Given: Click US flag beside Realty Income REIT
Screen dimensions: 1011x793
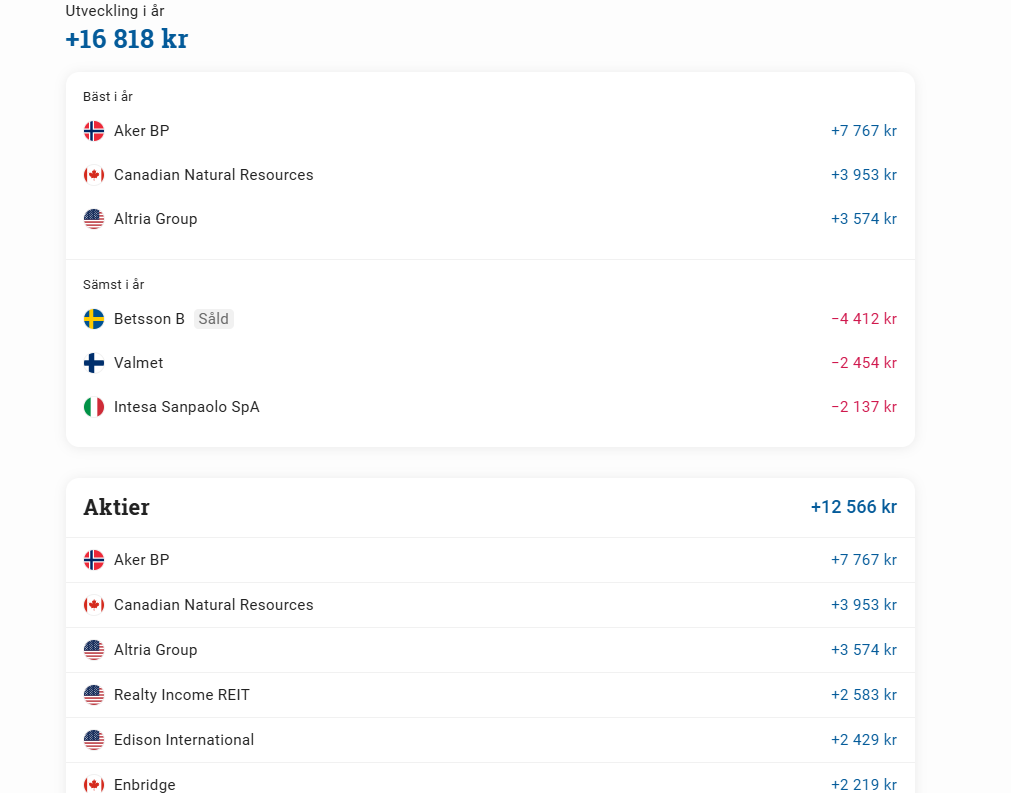Looking at the screenshot, I should point(93,695).
